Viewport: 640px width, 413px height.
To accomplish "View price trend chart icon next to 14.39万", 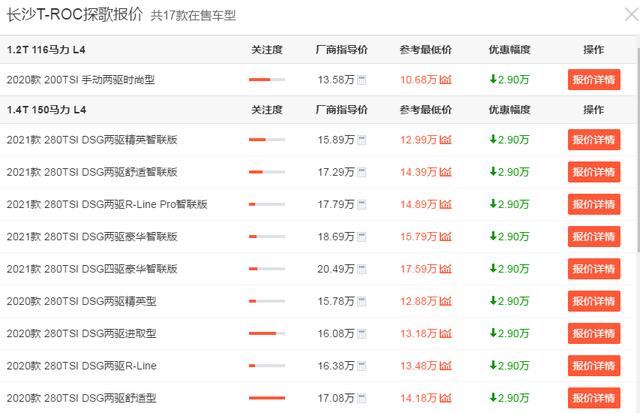I will [446, 172].
